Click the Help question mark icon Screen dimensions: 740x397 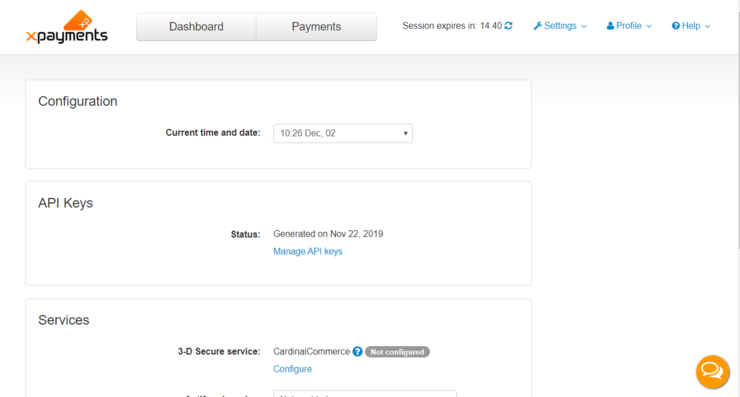[676, 25]
